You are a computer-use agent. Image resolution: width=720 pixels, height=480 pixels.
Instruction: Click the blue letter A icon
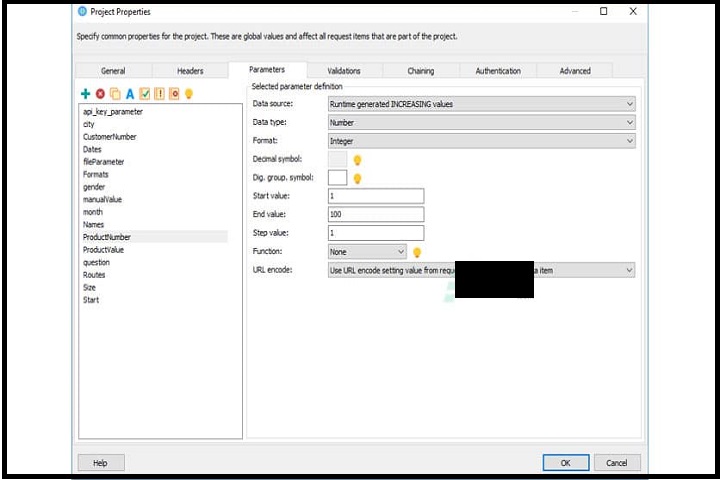(x=130, y=94)
